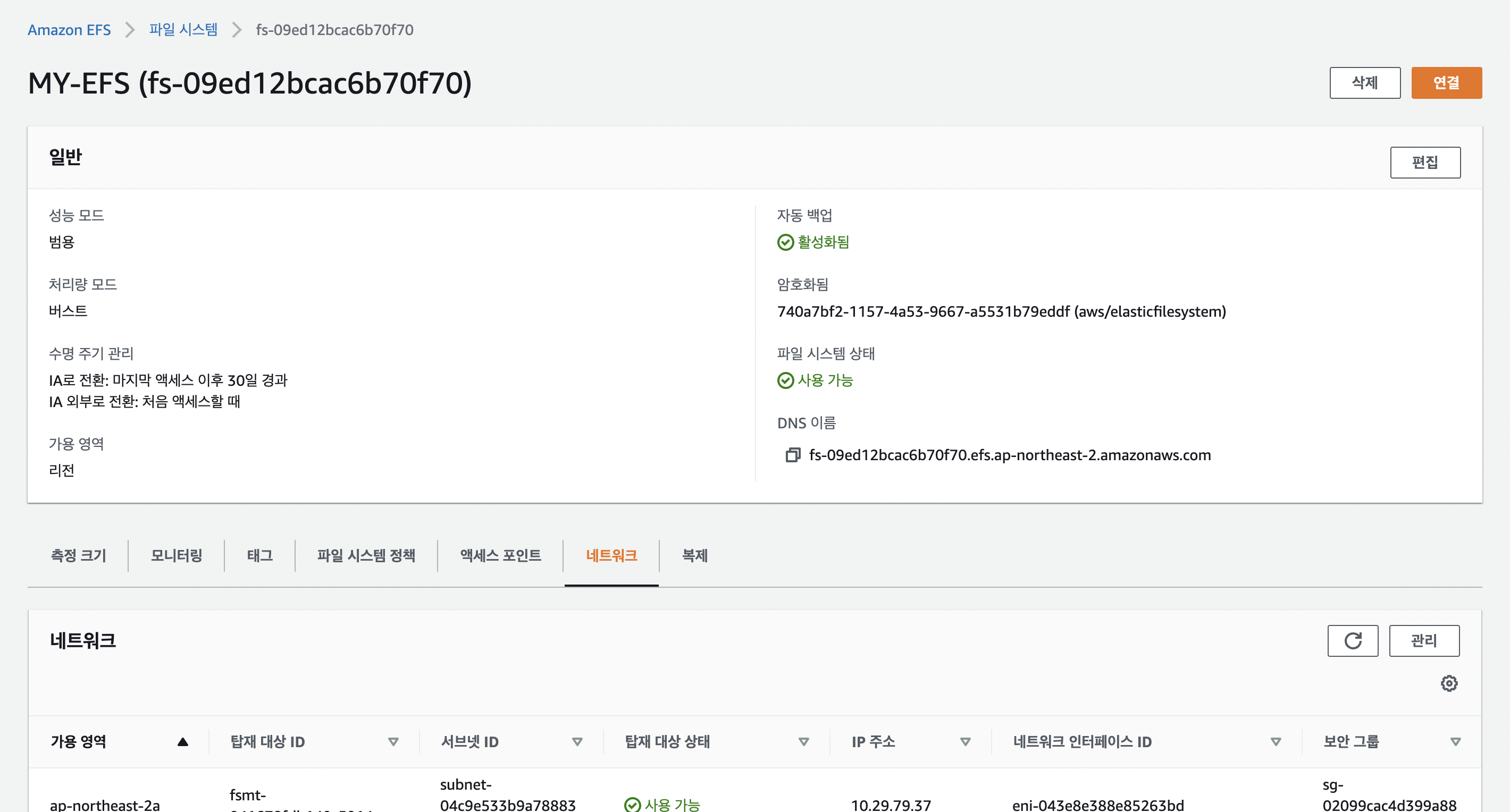Click the 네트워크 인터페이스 ID sort arrow

1276,742
